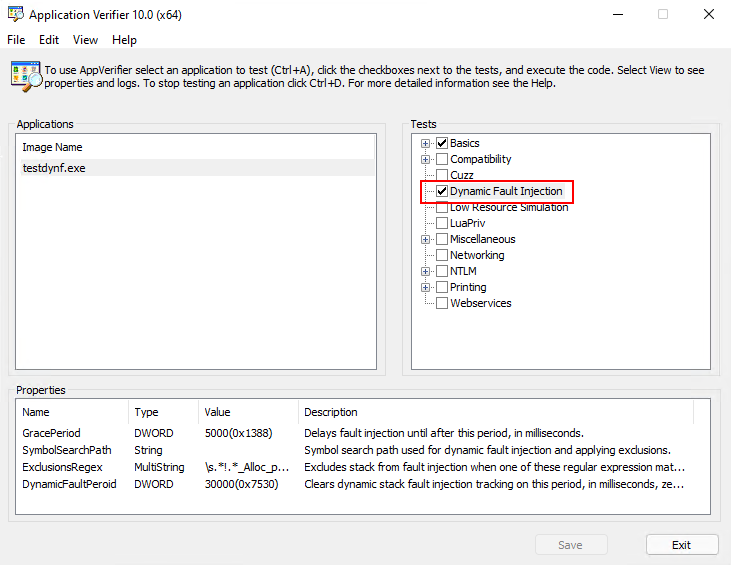Select the NTLM test label
This screenshot has width=731, height=565.
point(463,271)
